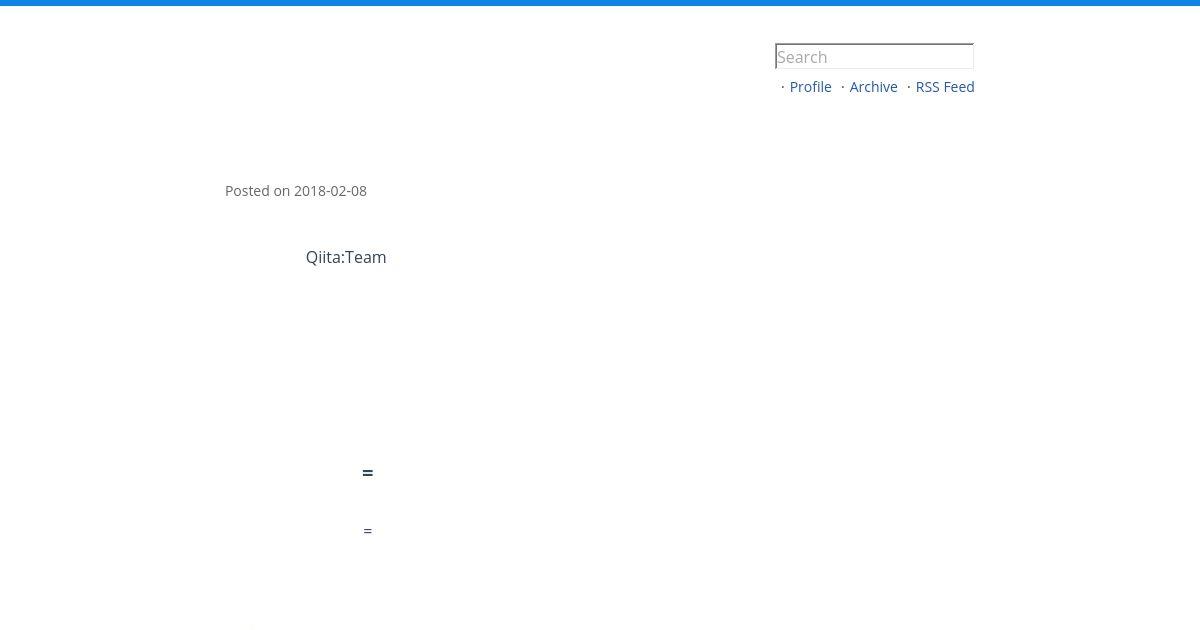This screenshot has width=1200, height=630.
Task: Click the Search input field
Action: 874,57
